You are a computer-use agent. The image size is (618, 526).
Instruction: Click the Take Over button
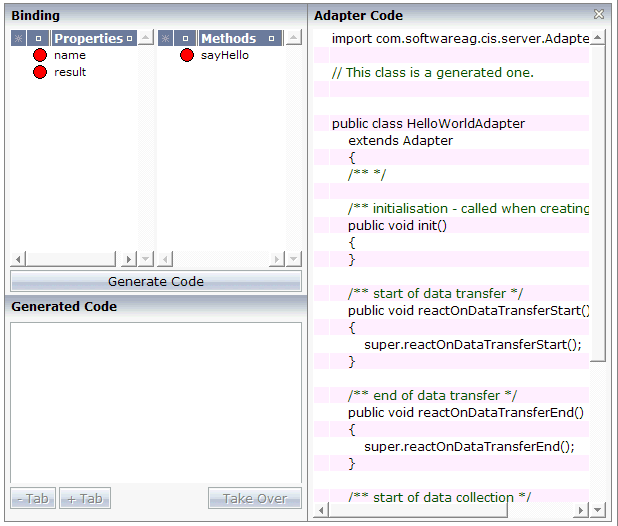(255, 498)
